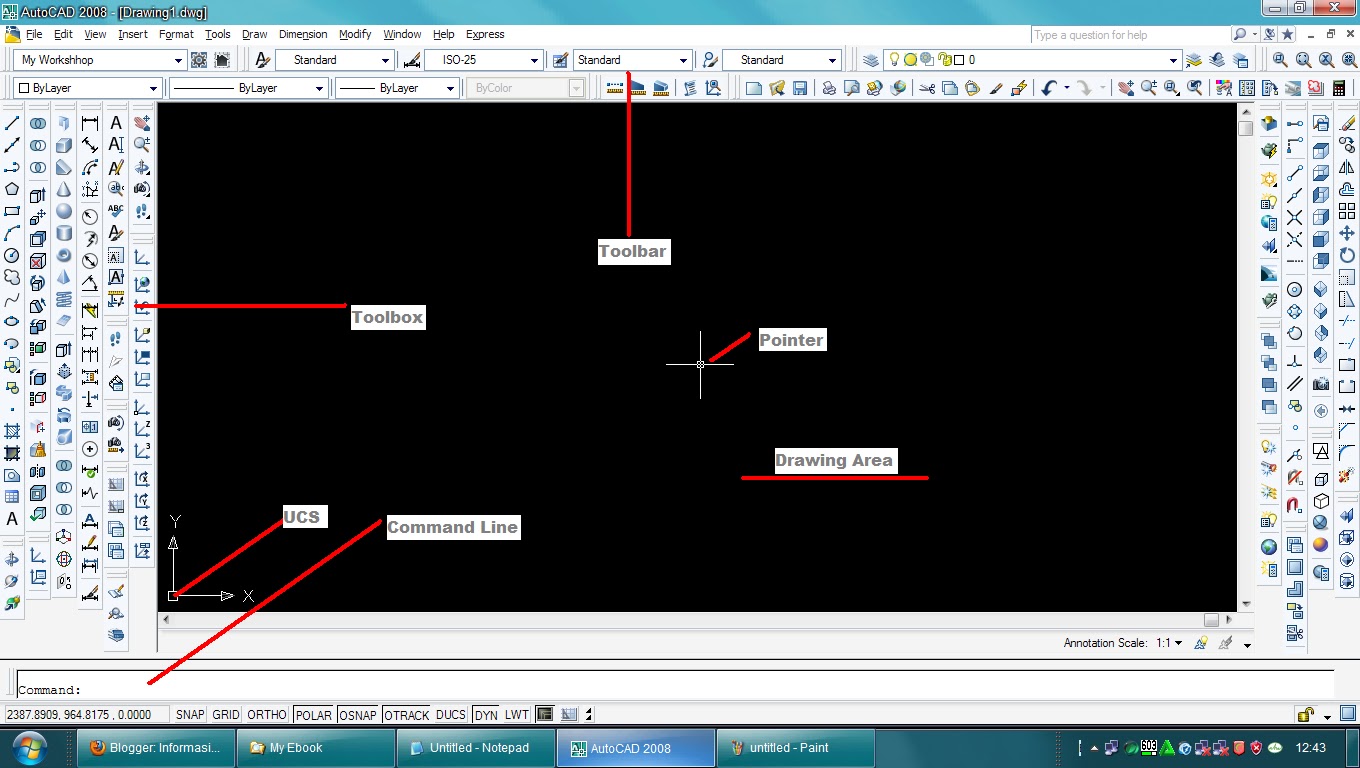Toggle the GRID display button

click(225, 714)
